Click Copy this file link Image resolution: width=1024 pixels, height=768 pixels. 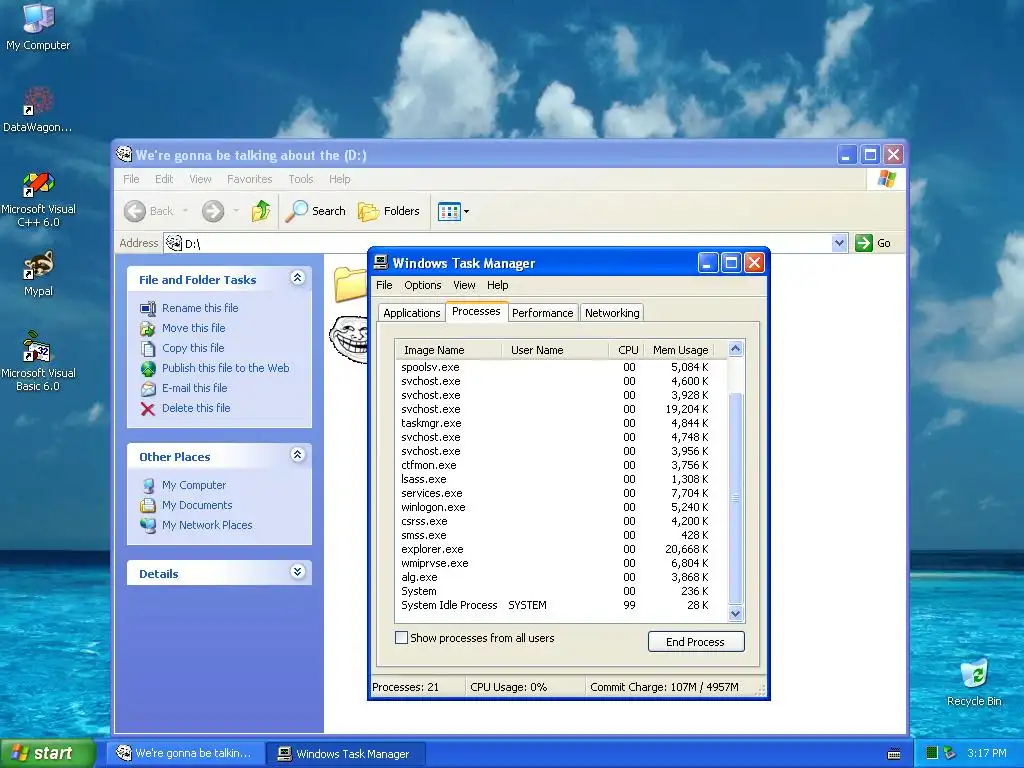pyautogui.click(x=193, y=348)
